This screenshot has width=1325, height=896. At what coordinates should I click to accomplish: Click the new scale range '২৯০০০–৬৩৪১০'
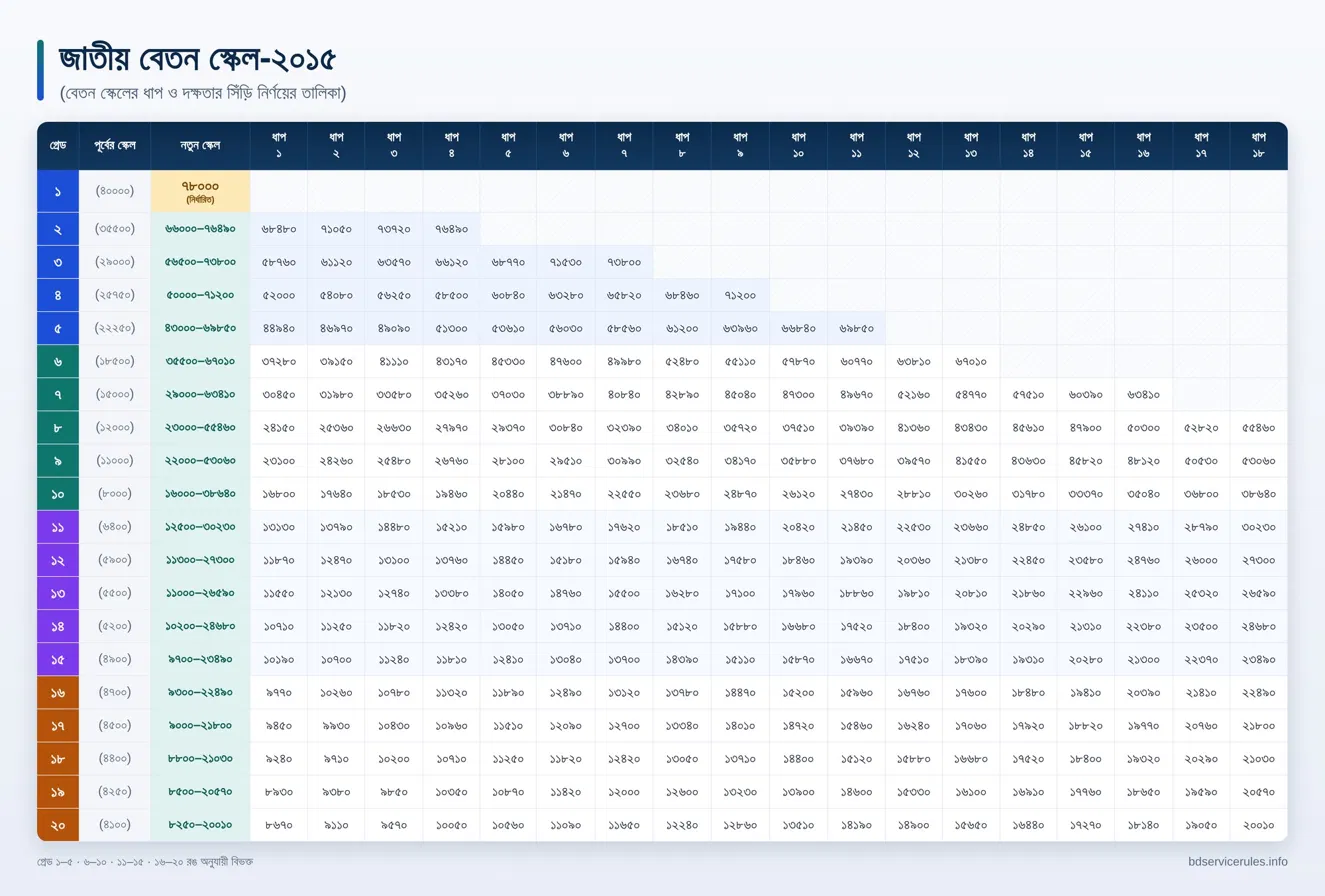point(200,394)
